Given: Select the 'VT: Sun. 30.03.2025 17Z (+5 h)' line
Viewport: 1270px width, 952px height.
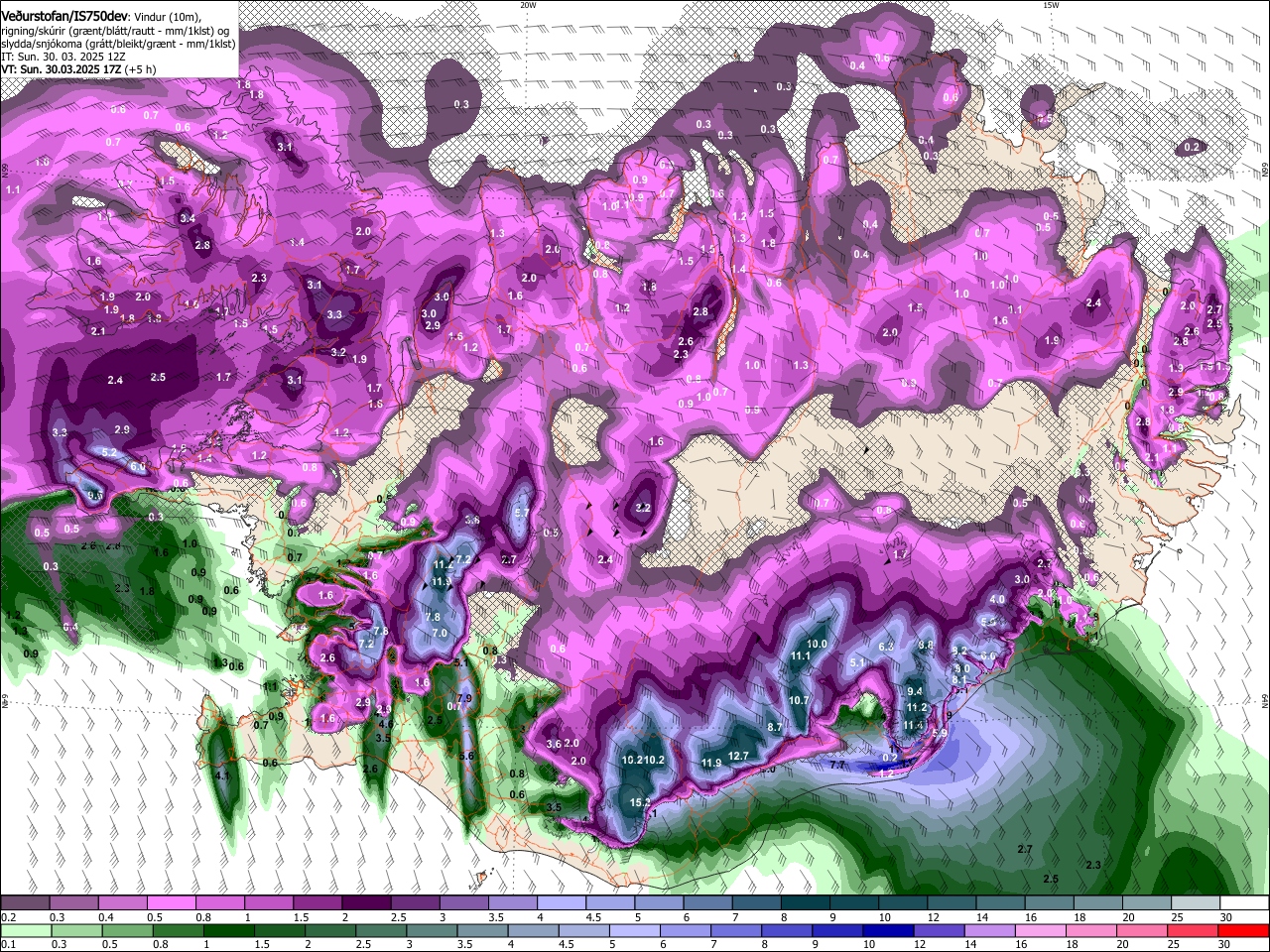Looking at the screenshot, I should tap(78, 70).
